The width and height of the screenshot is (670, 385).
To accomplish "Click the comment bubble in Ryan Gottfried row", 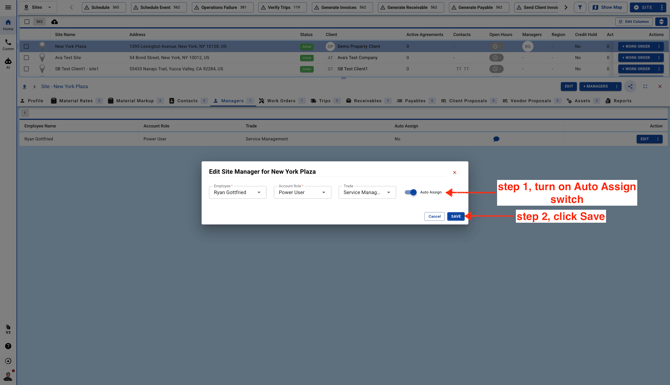I will point(496,139).
